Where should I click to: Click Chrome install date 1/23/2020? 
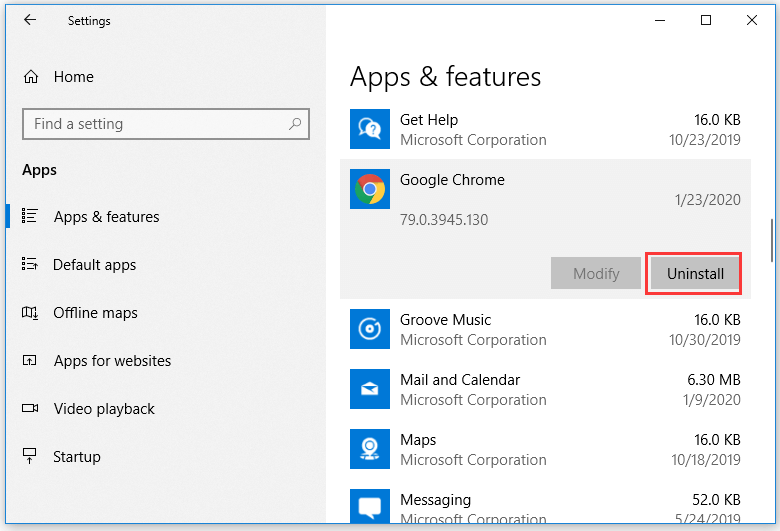[707, 200]
